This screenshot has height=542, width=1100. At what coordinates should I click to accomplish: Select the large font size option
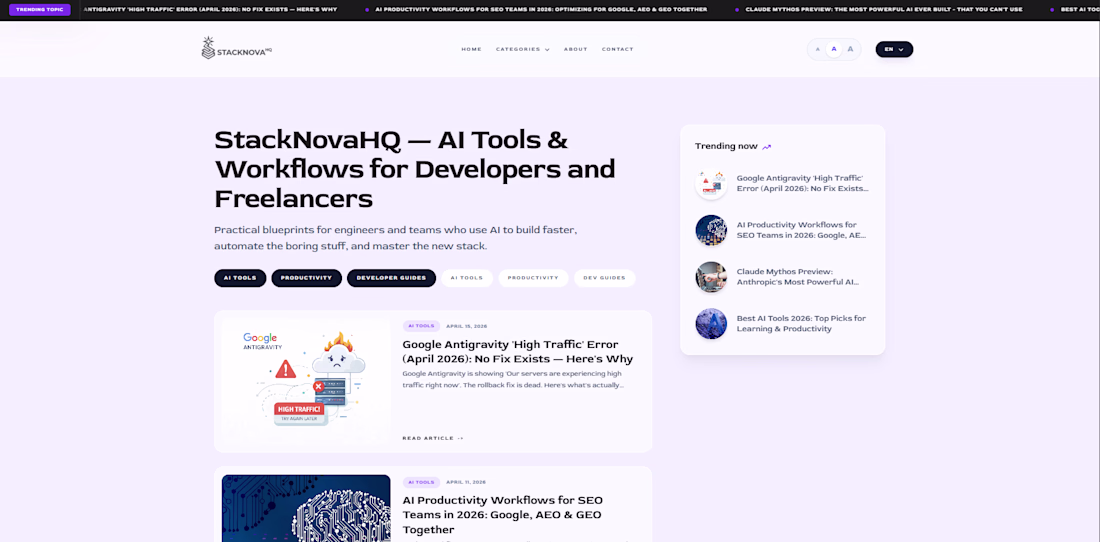click(x=850, y=49)
